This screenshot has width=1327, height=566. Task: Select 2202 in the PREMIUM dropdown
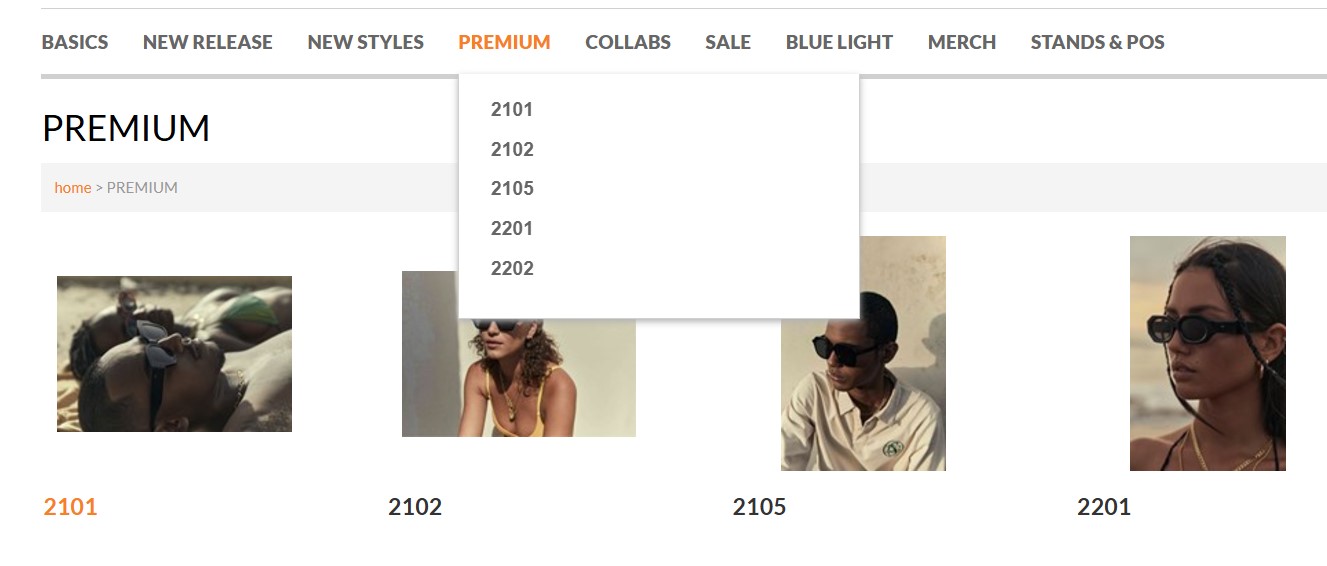coord(512,269)
